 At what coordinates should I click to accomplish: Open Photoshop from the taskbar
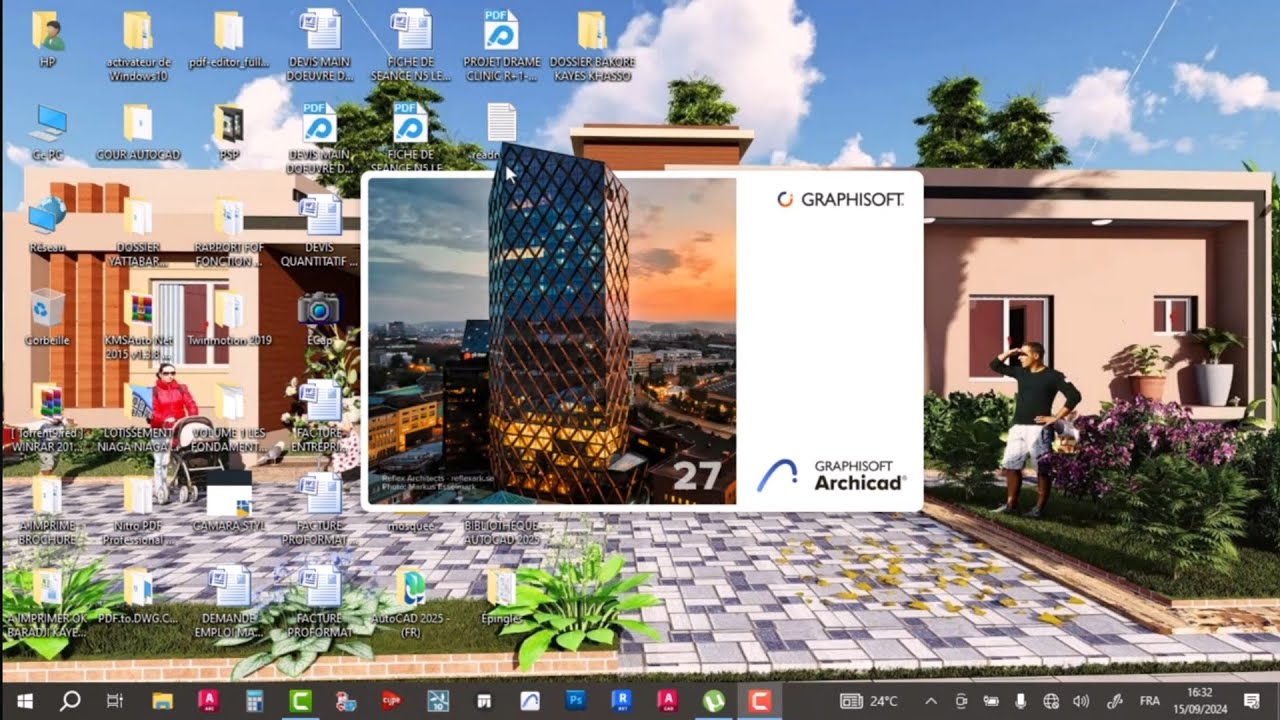[576, 700]
